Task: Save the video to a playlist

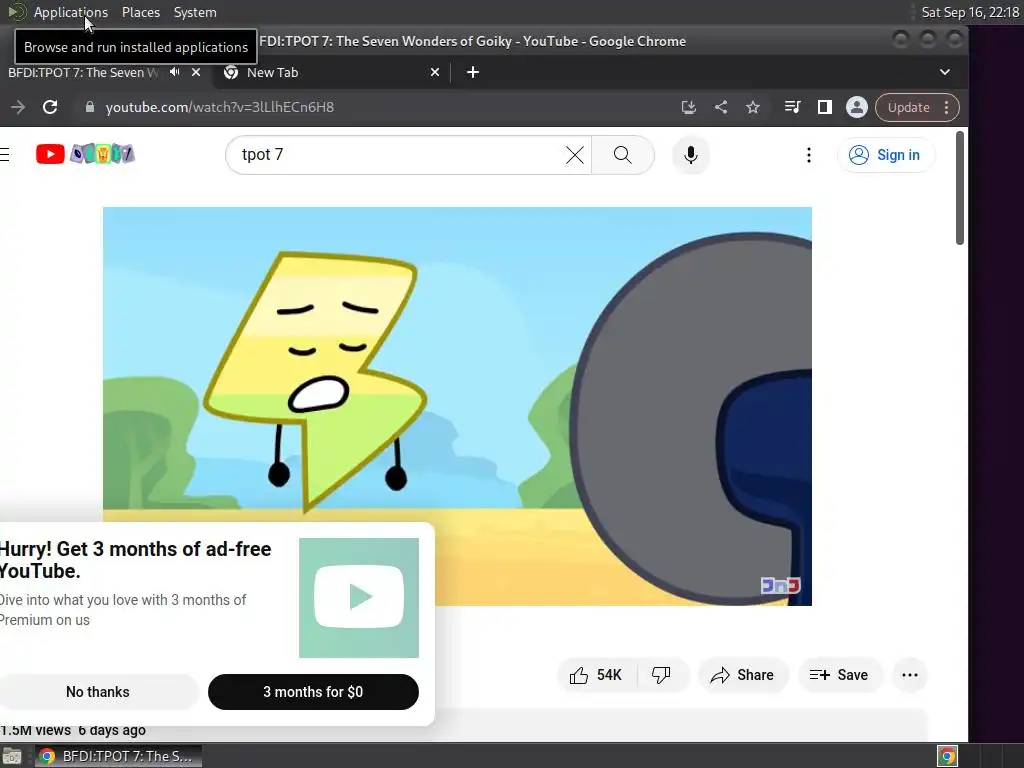Action: (839, 675)
